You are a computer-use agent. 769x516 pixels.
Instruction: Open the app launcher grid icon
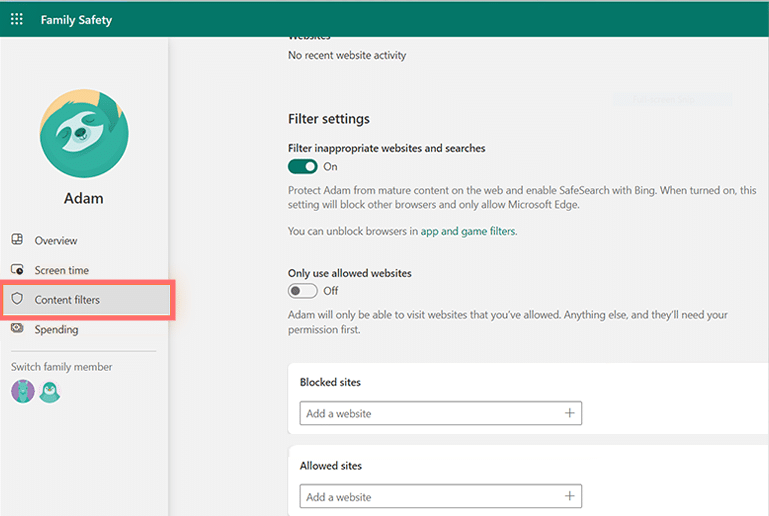click(17, 19)
